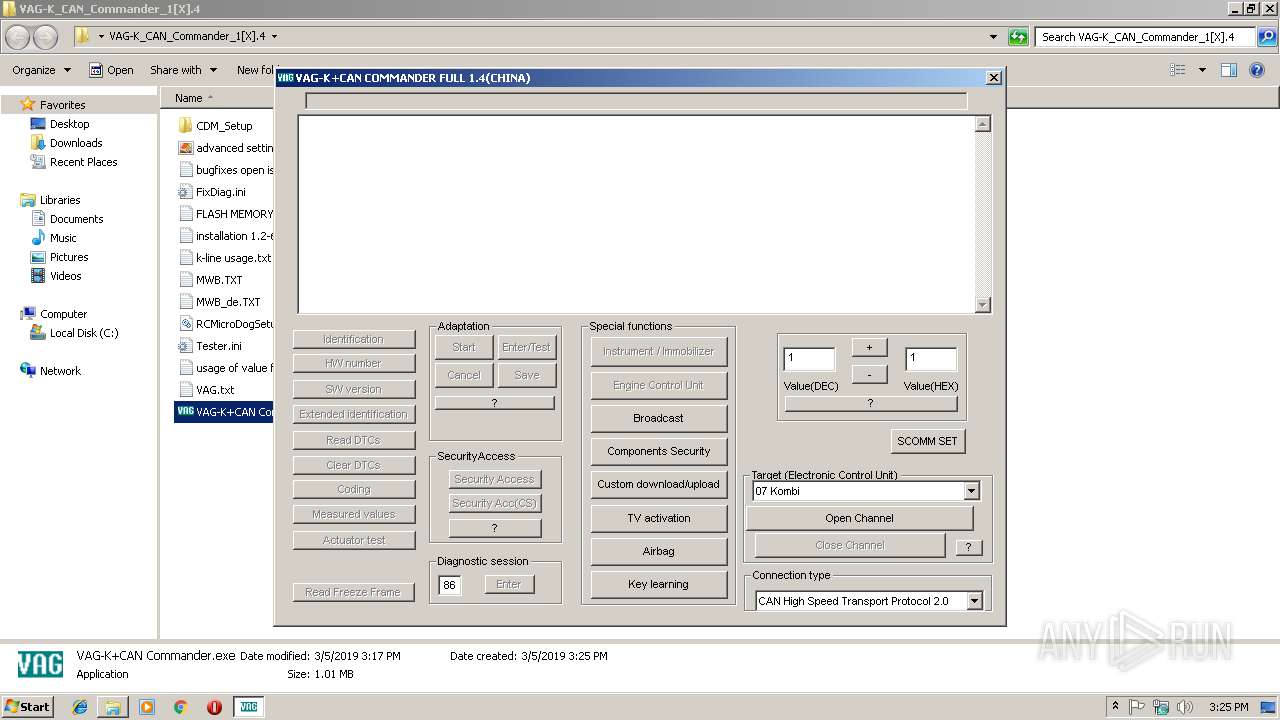1280x720 pixels.
Task: Click Open in Explorer toolbar
Action: [x=111, y=70]
